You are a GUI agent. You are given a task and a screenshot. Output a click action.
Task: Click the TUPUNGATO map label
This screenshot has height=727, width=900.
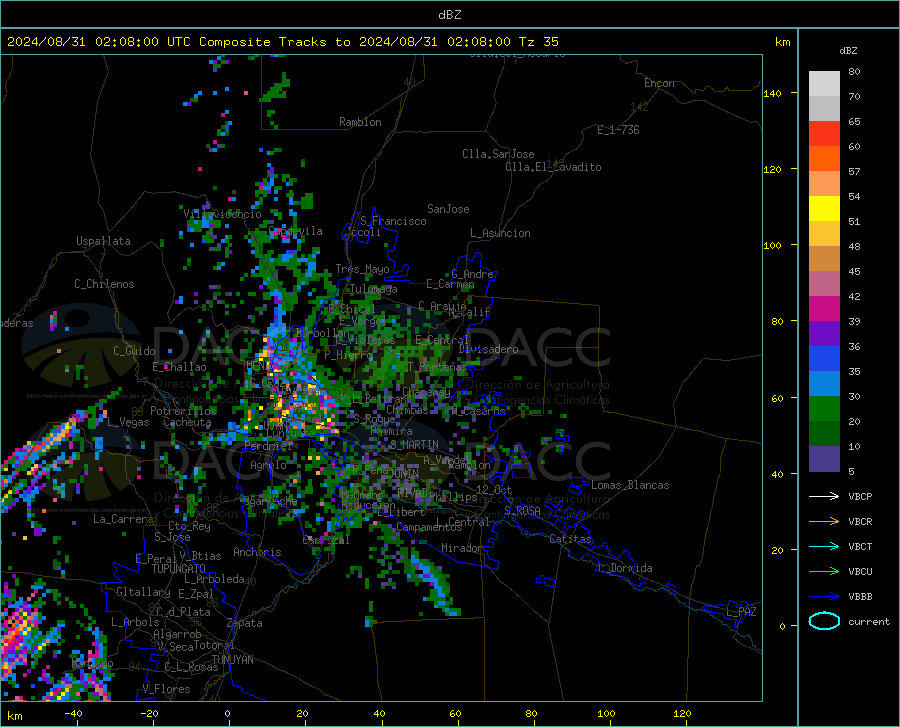(x=179, y=569)
